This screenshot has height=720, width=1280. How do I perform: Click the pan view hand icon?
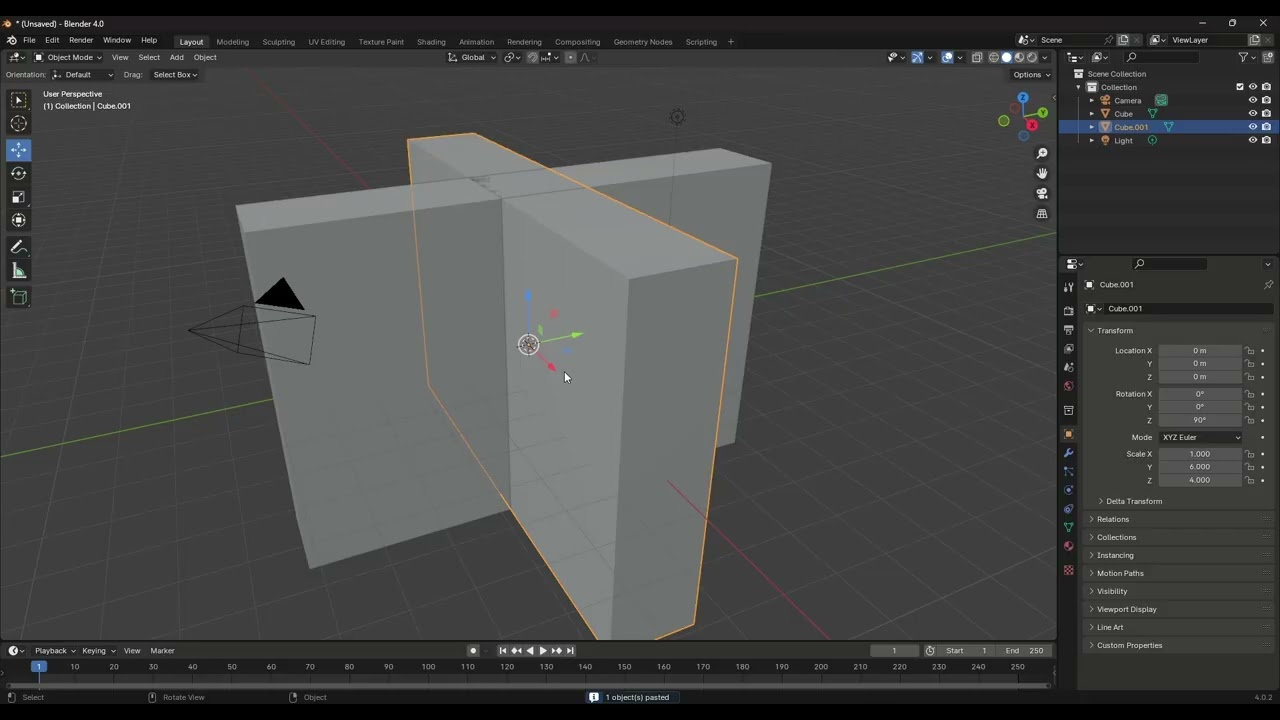tap(1042, 173)
